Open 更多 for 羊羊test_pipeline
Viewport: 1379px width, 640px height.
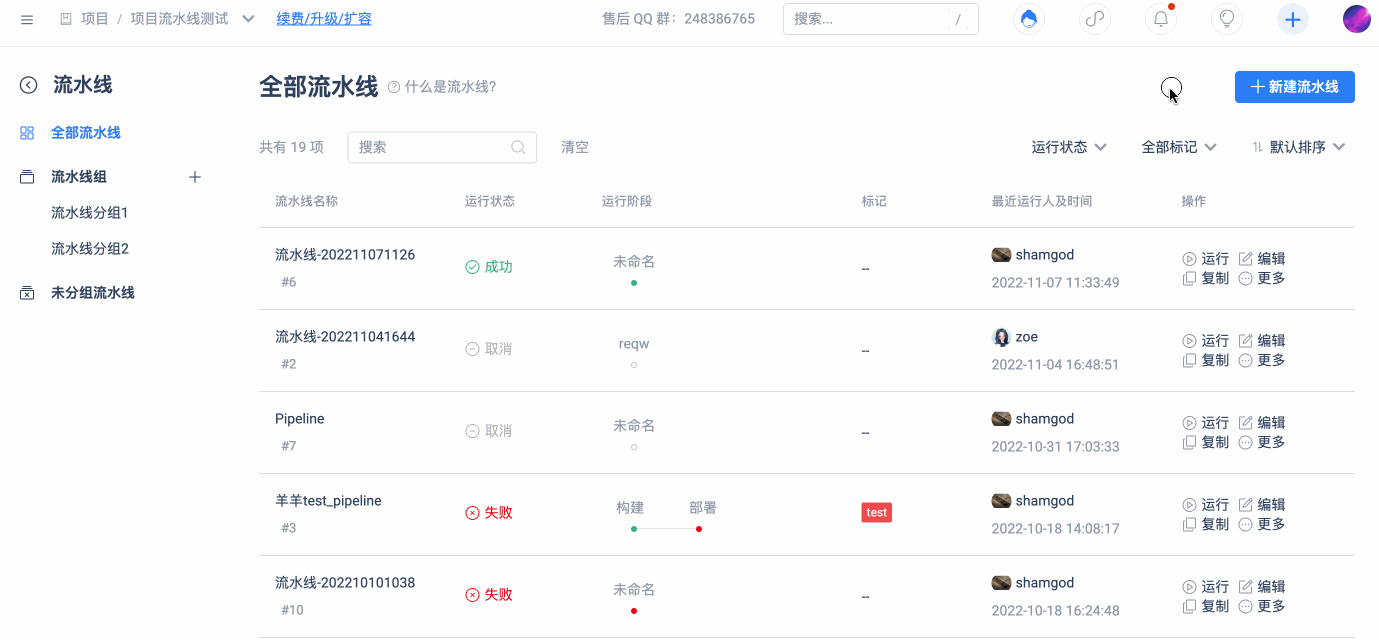pyautogui.click(x=1261, y=524)
